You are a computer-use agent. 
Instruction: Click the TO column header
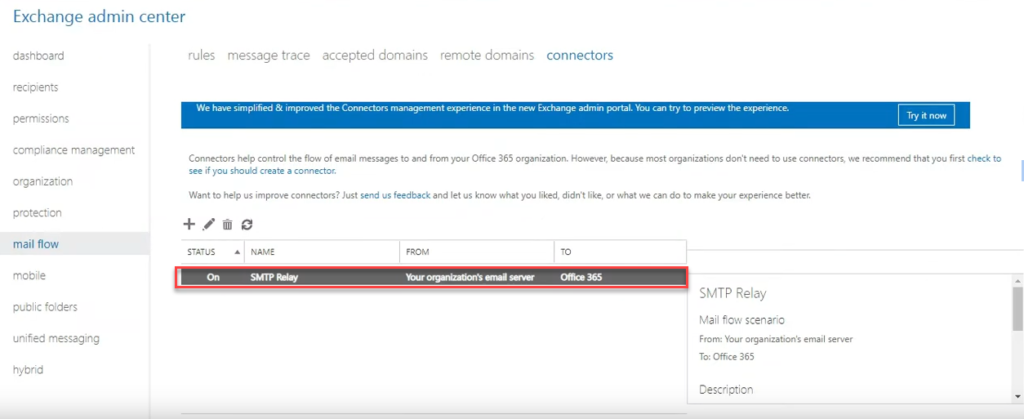tap(620, 251)
